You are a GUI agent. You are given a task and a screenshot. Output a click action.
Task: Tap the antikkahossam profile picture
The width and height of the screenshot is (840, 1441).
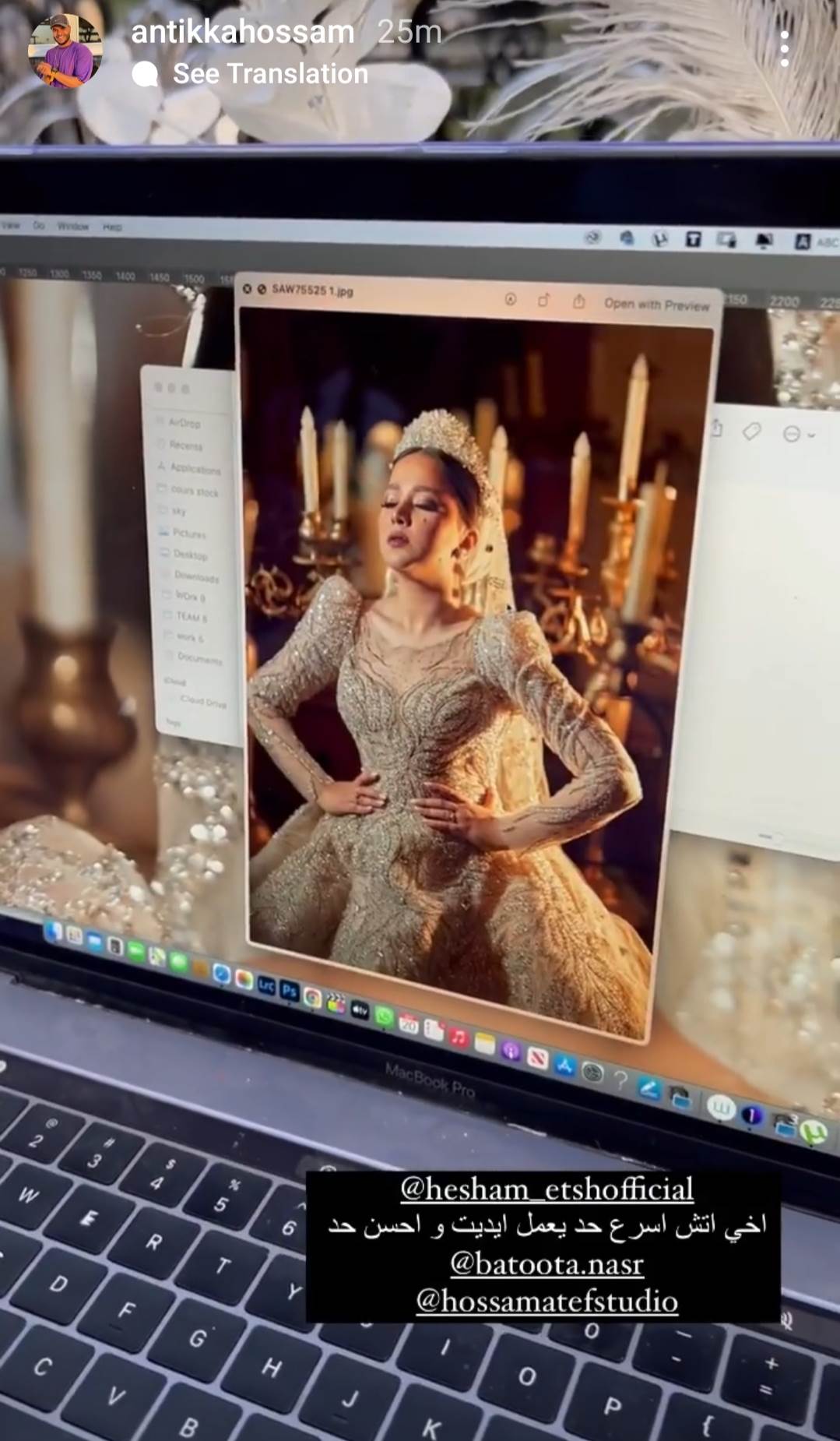tap(65, 51)
